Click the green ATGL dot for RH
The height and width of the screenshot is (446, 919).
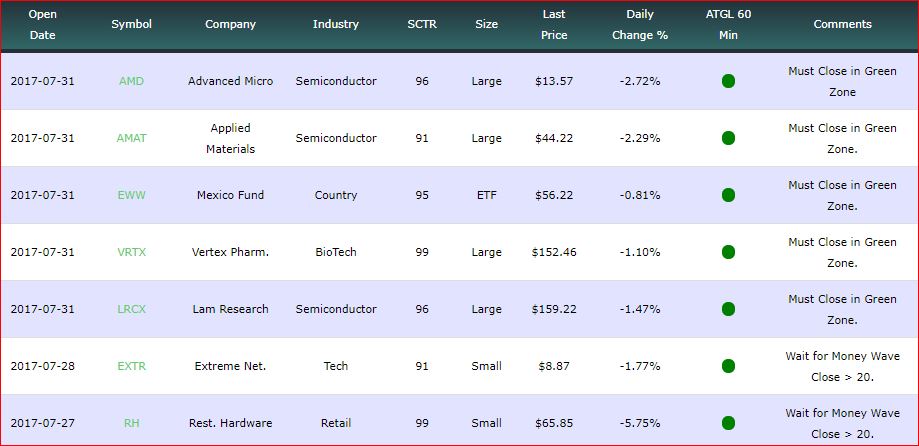[x=728, y=423]
